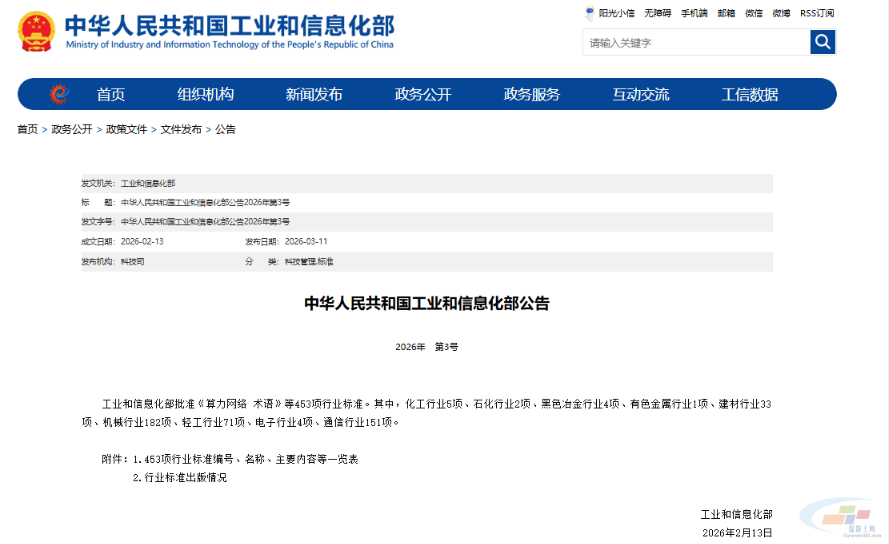Open the 首页 navigation menu item
889x544 pixels.
(x=111, y=95)
